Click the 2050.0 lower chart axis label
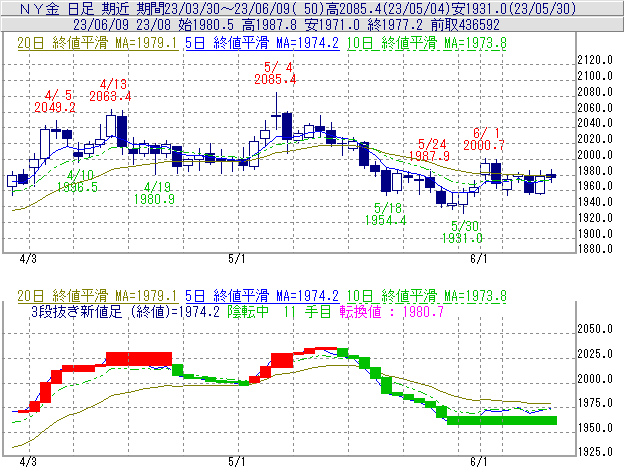624x475 pixels. [x=595, y=329]
